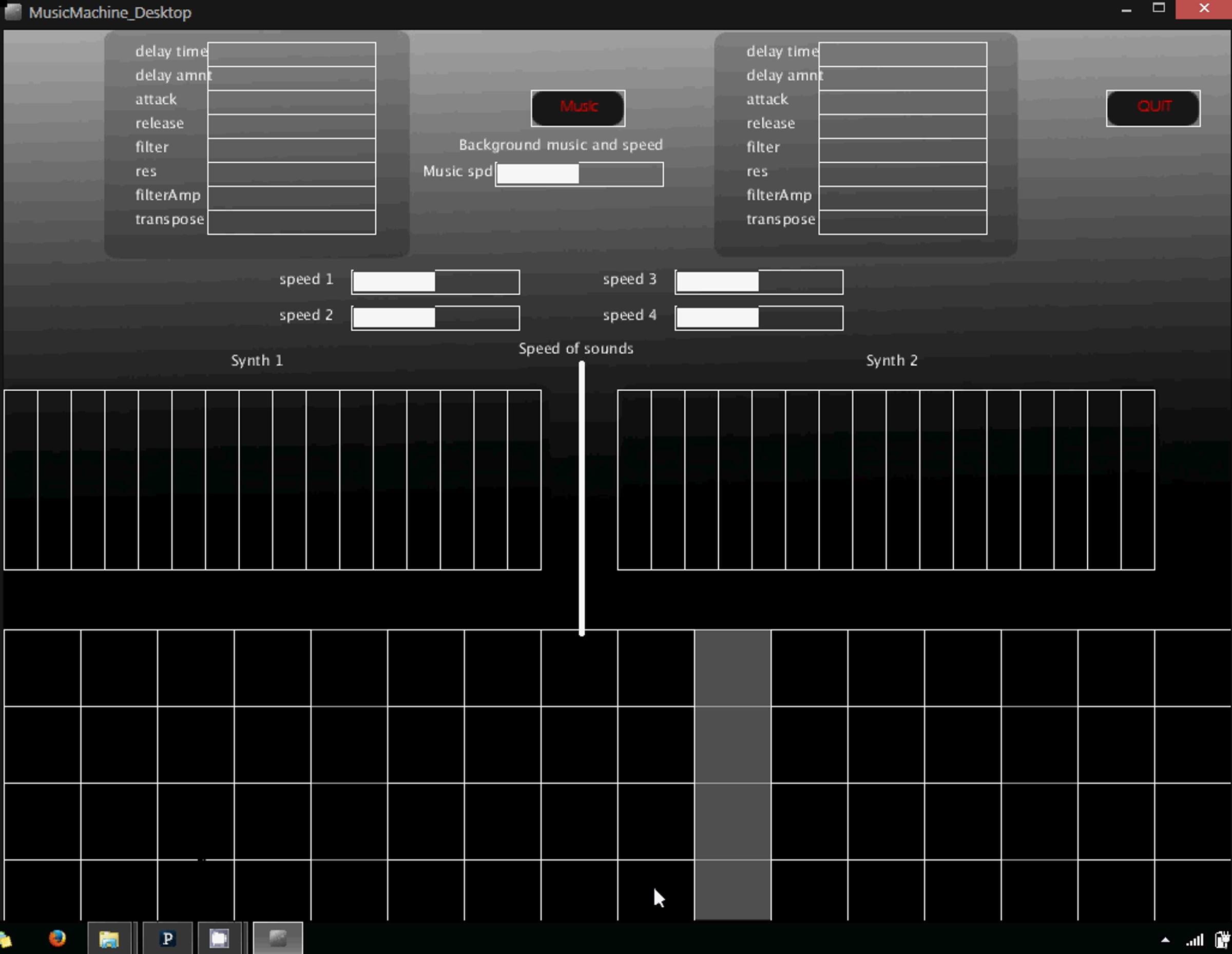This screenshot has height=954, width=1232.
Task: Click Synth 2 filter slider bar
Action: tap(902, 150)
